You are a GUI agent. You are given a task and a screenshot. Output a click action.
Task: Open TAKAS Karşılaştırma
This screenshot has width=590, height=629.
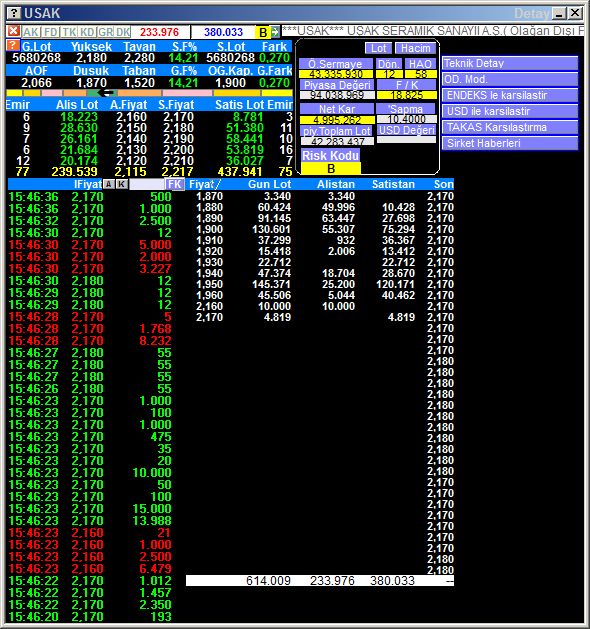pos(510,128)
